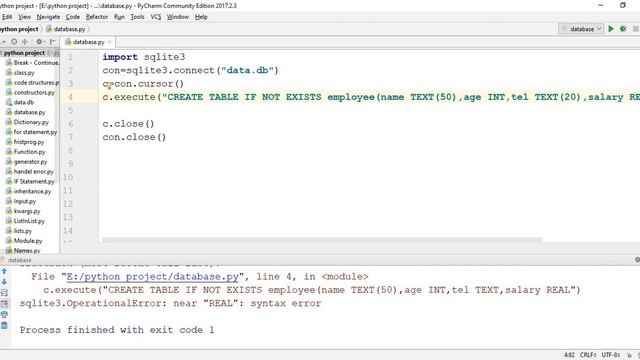640x360 pixels.
Task: Click the up-stack-trace arrow in Run panel
Action: click(4, 271)
